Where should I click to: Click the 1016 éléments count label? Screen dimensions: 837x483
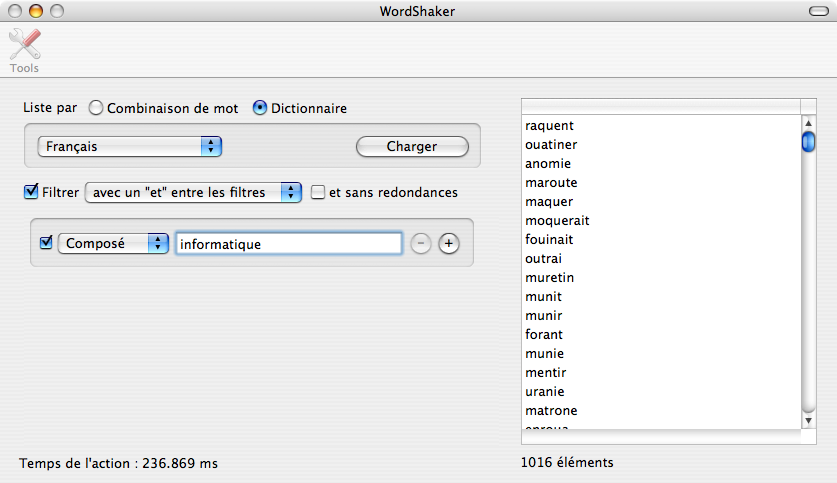point(567,462)
